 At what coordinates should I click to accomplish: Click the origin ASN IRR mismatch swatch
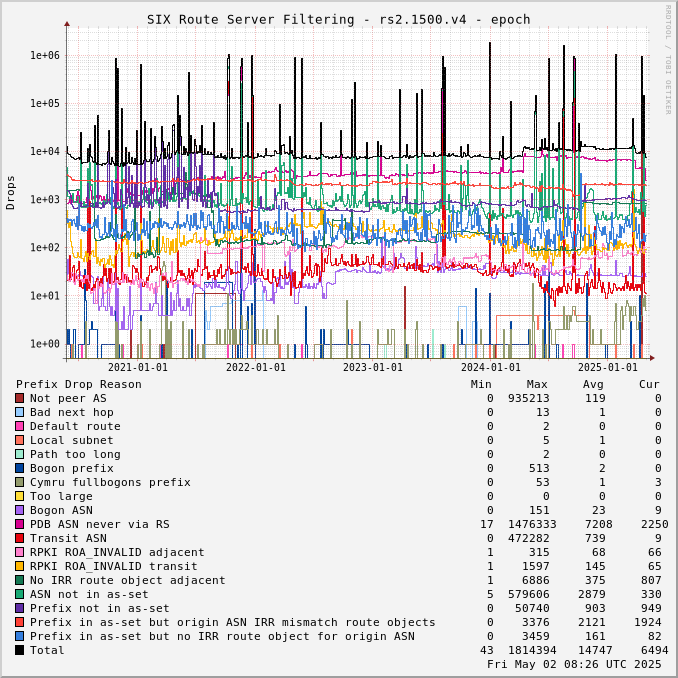click(19, 622)
